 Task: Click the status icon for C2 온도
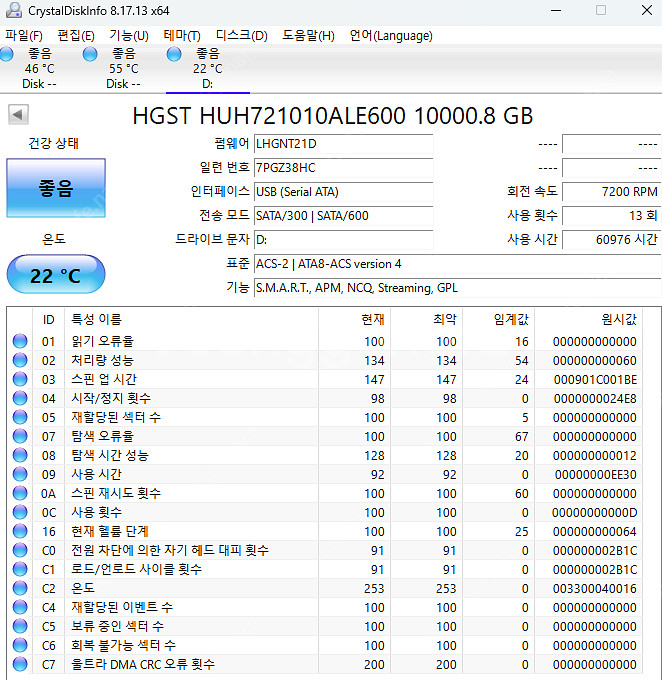20,588
